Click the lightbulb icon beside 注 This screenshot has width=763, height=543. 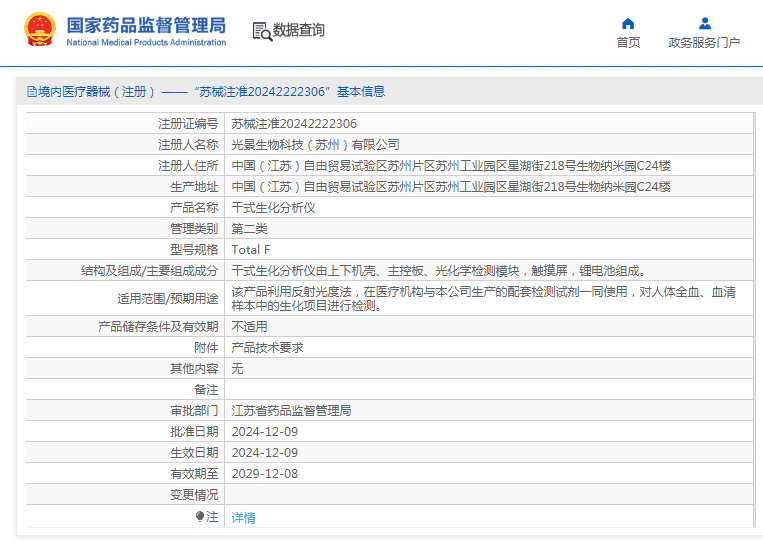click(x=200, y=516)
